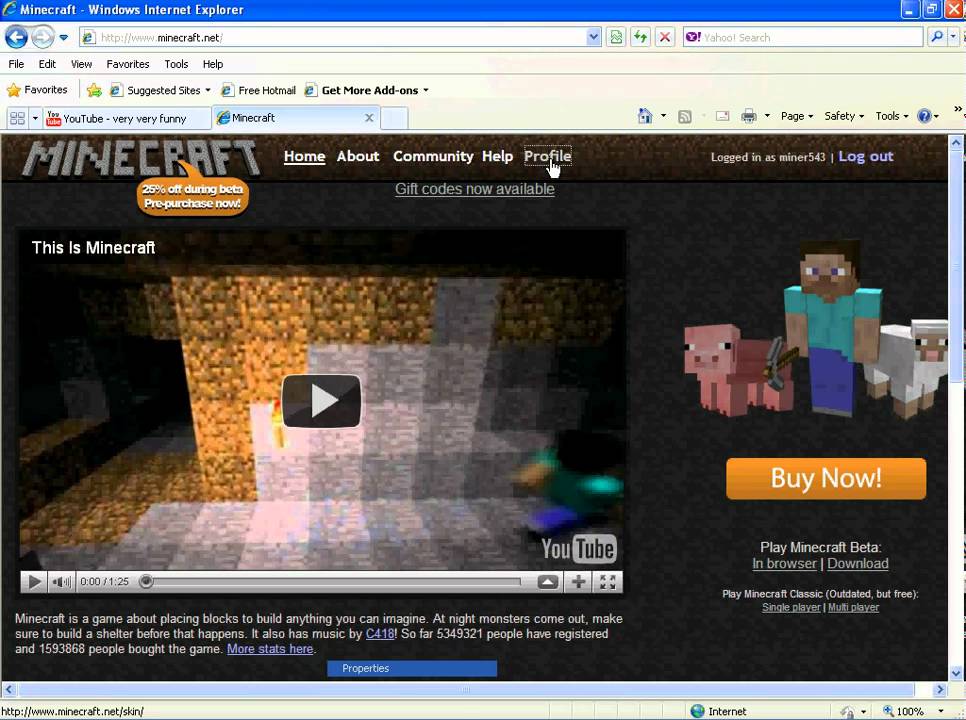Go to the Home site link
Image resolution: width=966 pixels, height=720 pixels.
[x=304, y=156]
